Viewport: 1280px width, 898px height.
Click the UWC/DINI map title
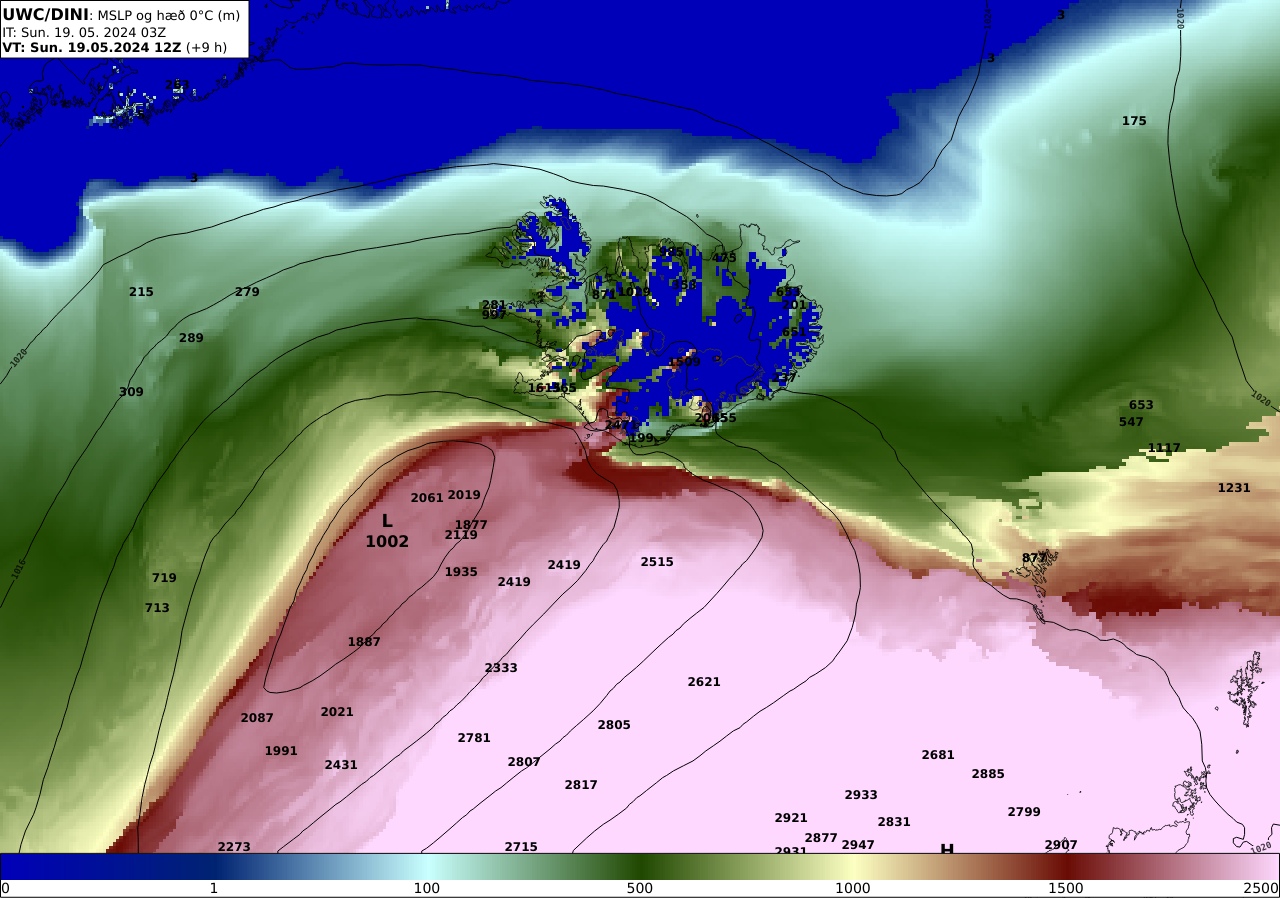(x=45, y=15)
